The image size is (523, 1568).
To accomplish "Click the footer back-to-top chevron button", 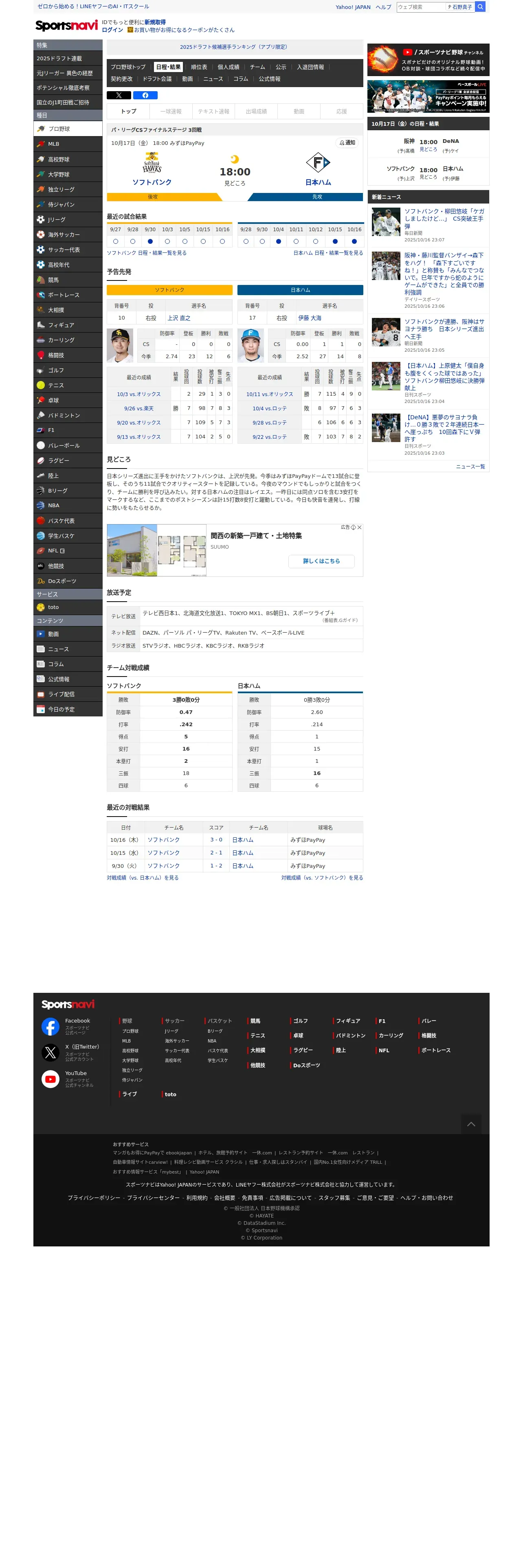I will [x=470, y=1124].
